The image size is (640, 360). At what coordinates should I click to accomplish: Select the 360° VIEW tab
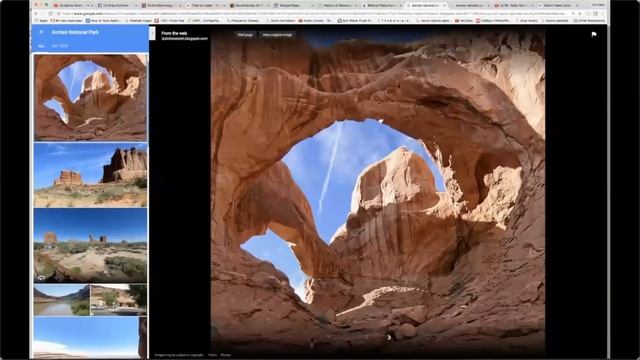60,46
